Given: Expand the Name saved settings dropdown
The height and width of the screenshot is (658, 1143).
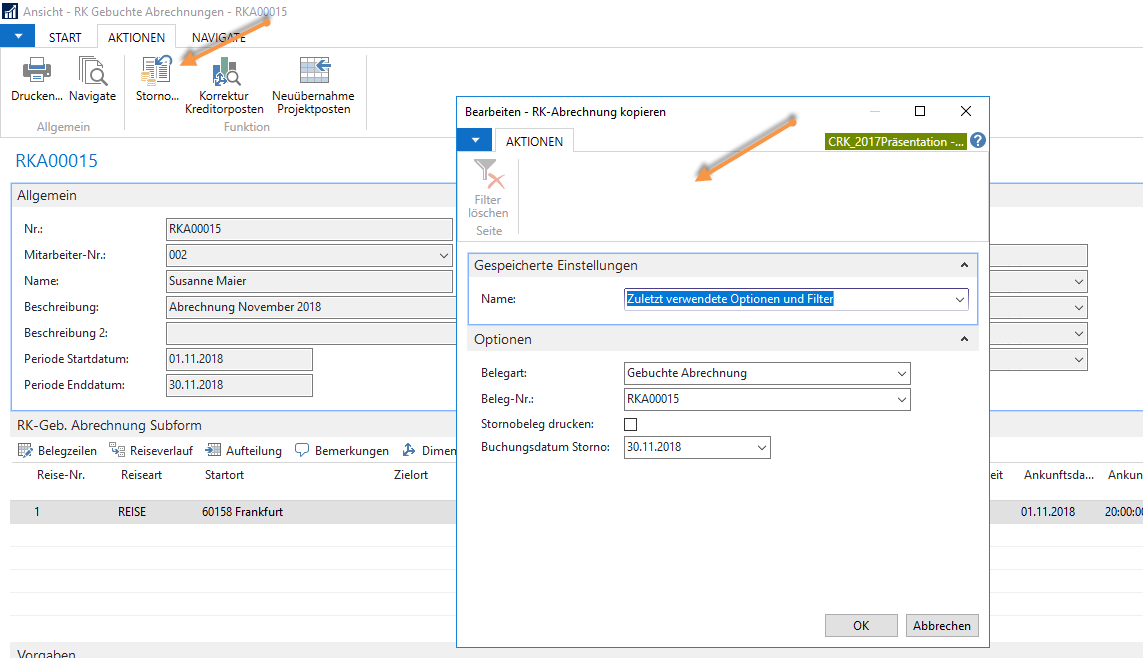Looking at the screenshot, I should pos(959,299).
